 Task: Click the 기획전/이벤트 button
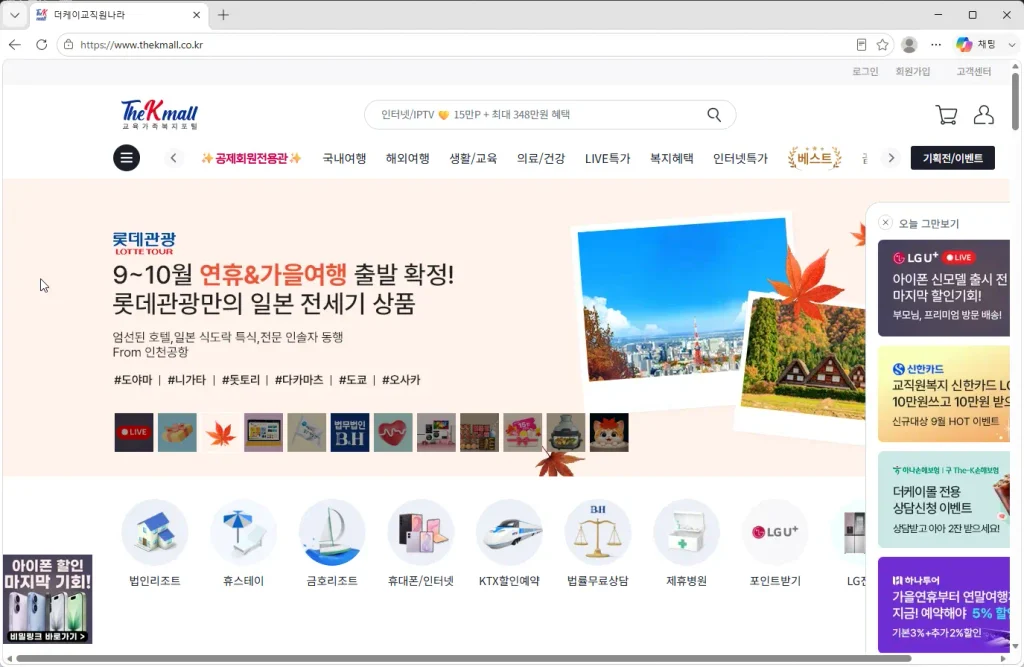coord(953,158)
